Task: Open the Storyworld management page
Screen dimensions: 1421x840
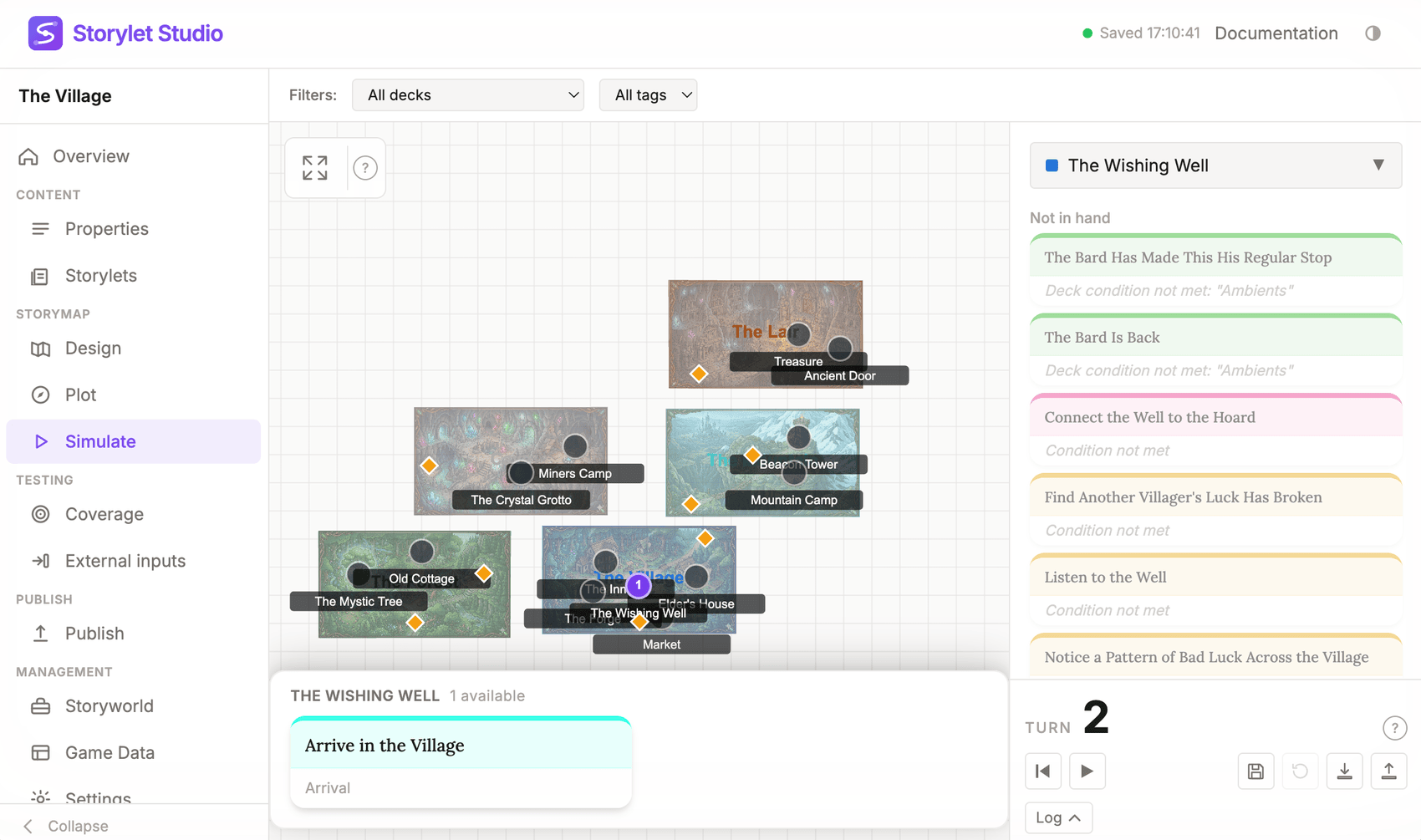Action: click(134, 706)
